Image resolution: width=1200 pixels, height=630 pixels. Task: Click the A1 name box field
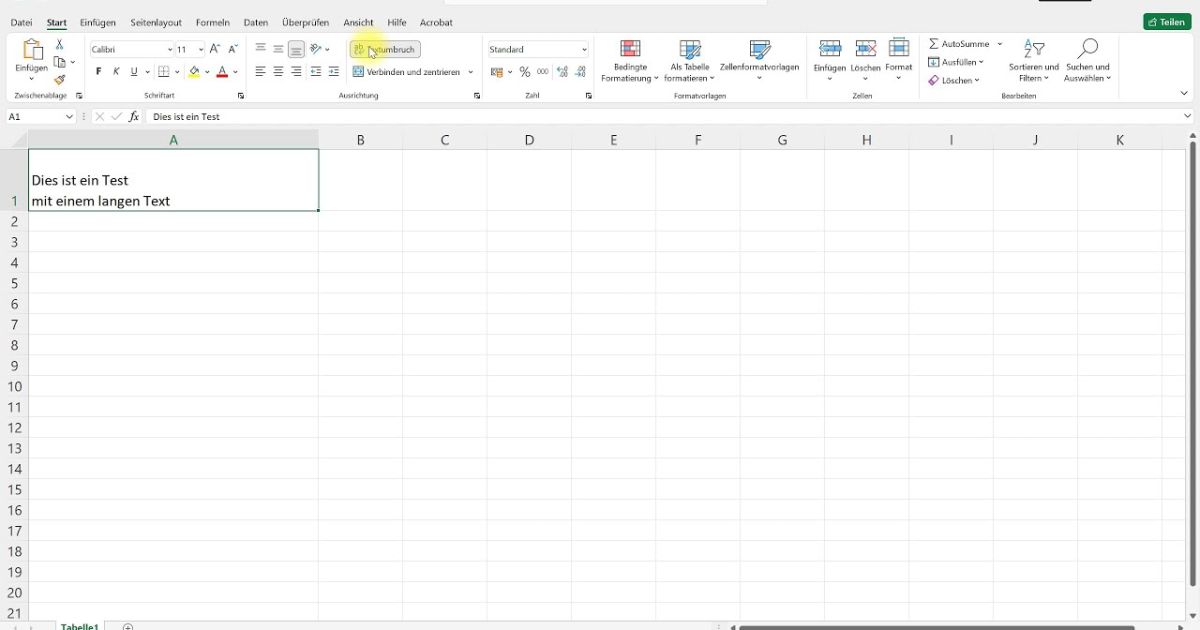(x=35, y=117)
